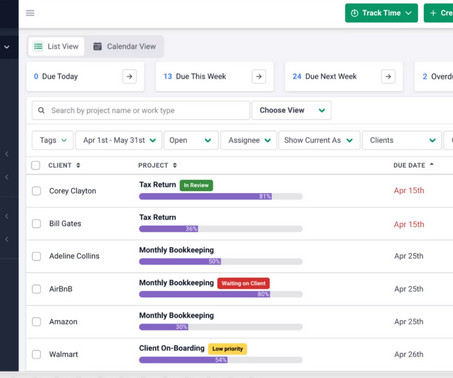
Task: Sort by Project column arrows
Action: (x=175, y=165)
